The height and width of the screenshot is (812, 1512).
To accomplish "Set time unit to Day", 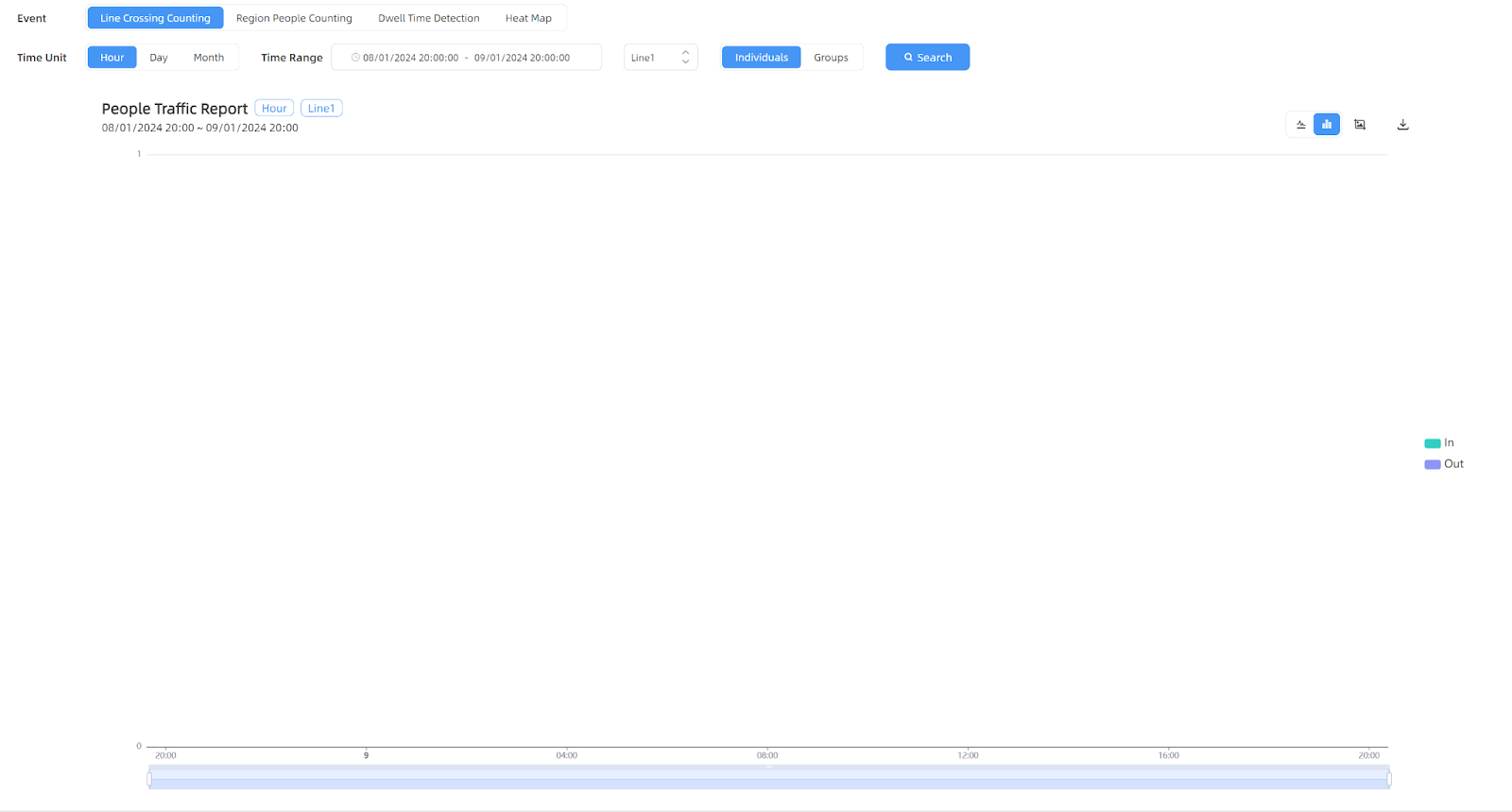I will [159, 58].
